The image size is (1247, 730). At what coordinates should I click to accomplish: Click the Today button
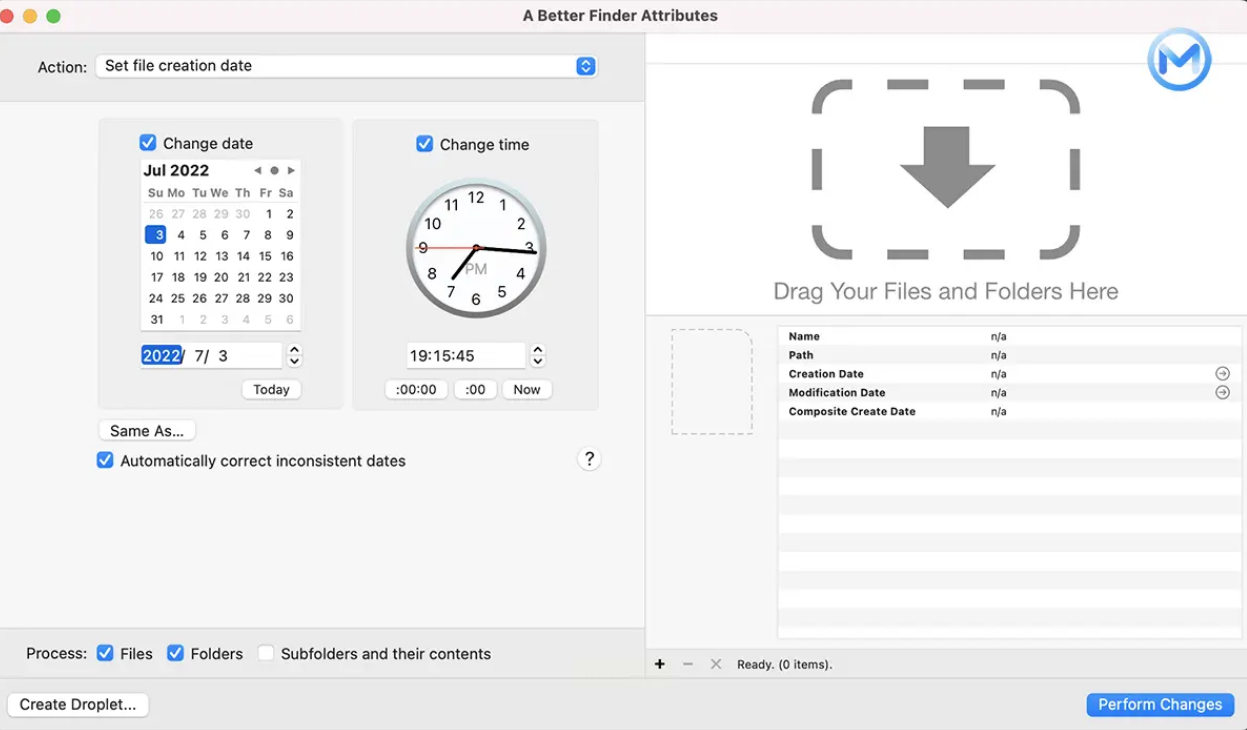[271, 389]
